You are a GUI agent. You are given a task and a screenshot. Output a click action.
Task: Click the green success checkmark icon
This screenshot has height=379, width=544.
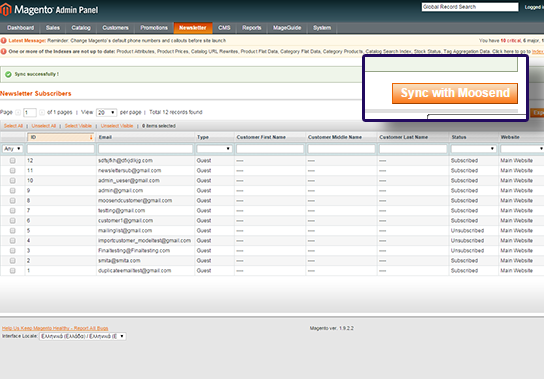click(x=8, y=74)
